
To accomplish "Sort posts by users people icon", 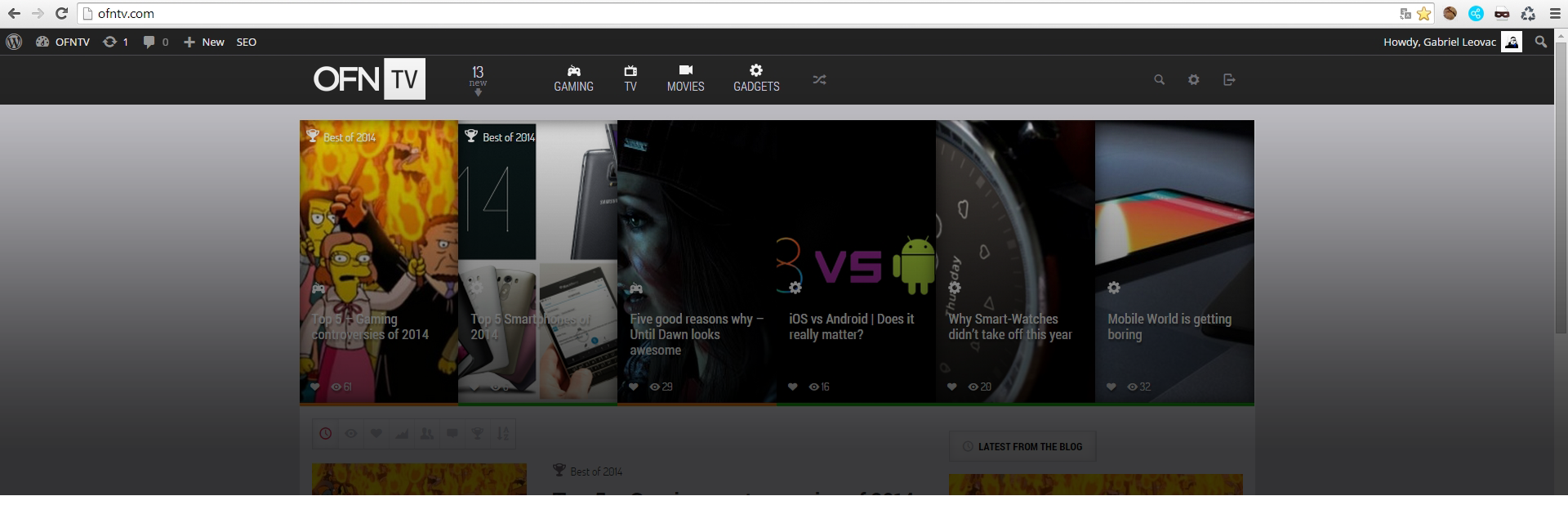I will 427,434.
